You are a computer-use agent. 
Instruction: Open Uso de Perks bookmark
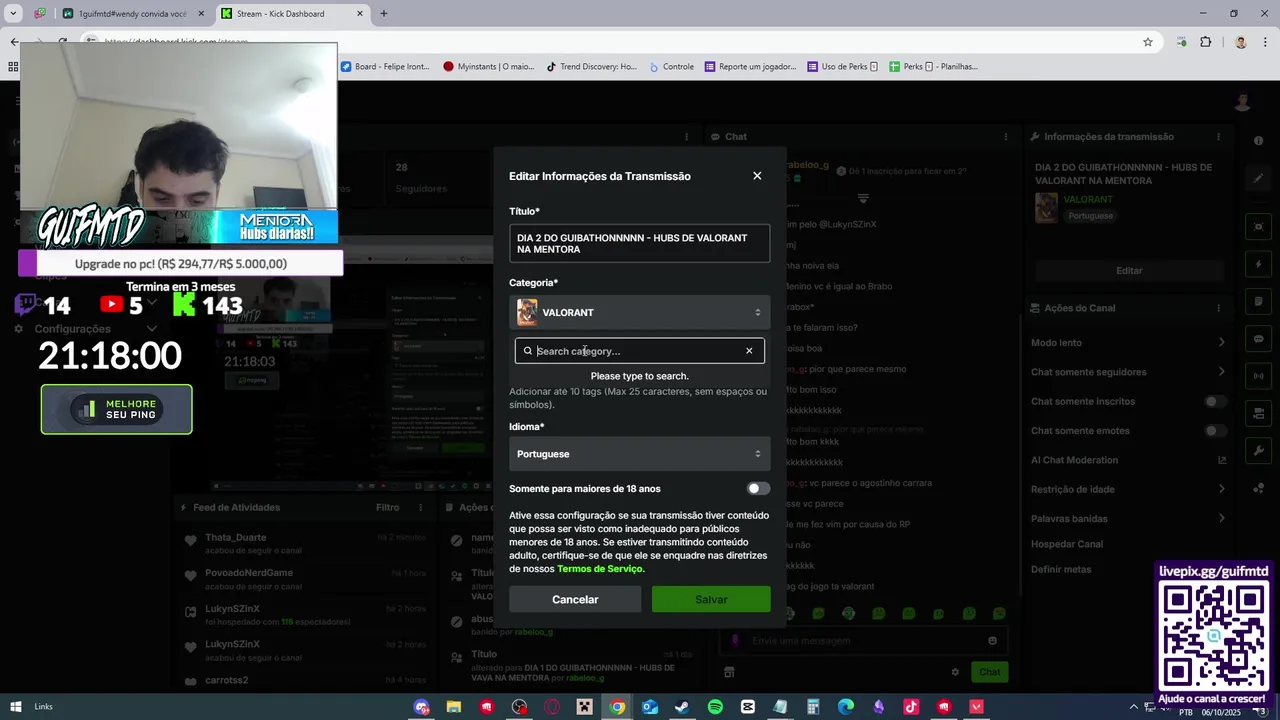(x=842, y=67)
